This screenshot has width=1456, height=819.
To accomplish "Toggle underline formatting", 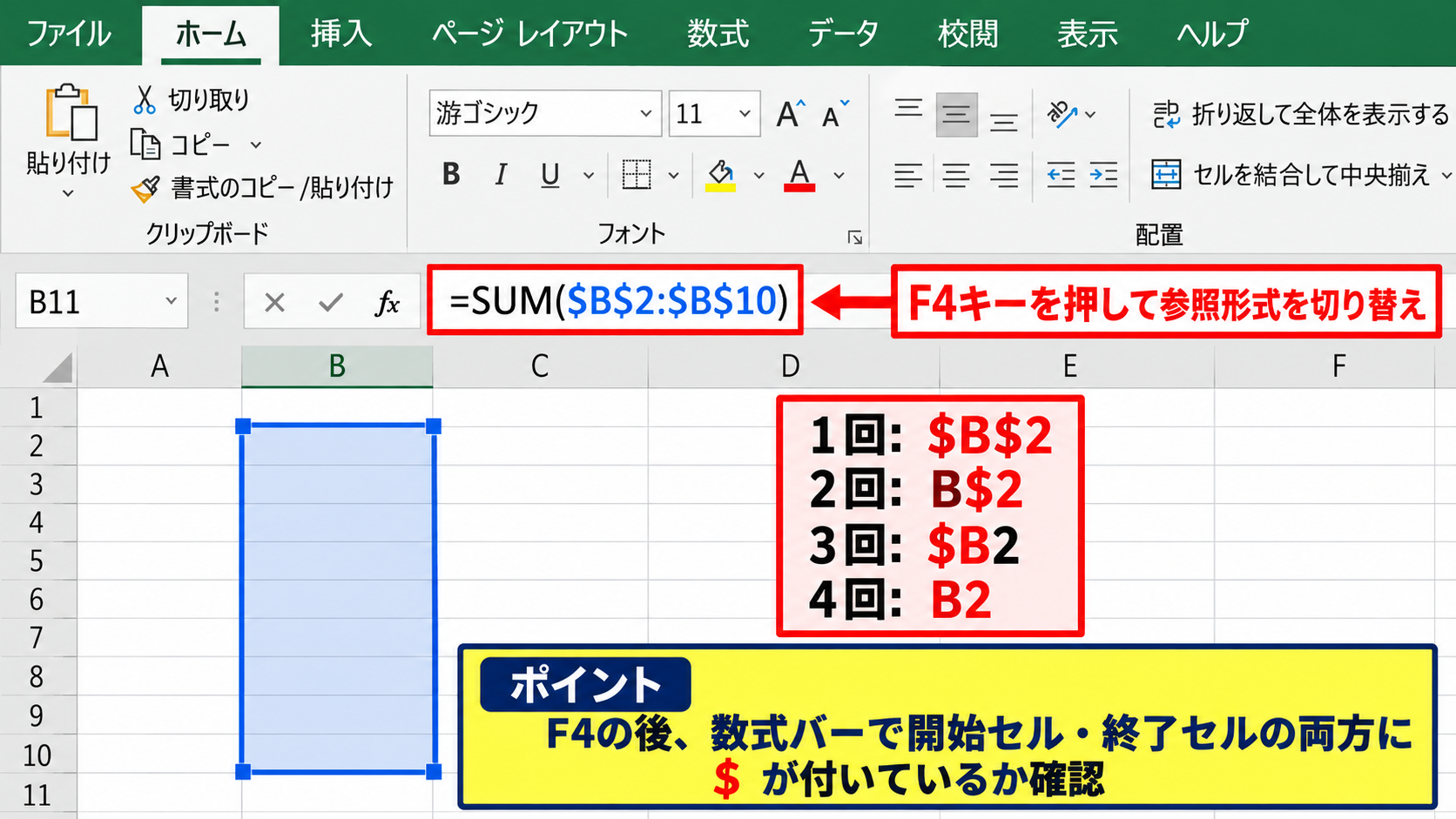I will (550, 175).
